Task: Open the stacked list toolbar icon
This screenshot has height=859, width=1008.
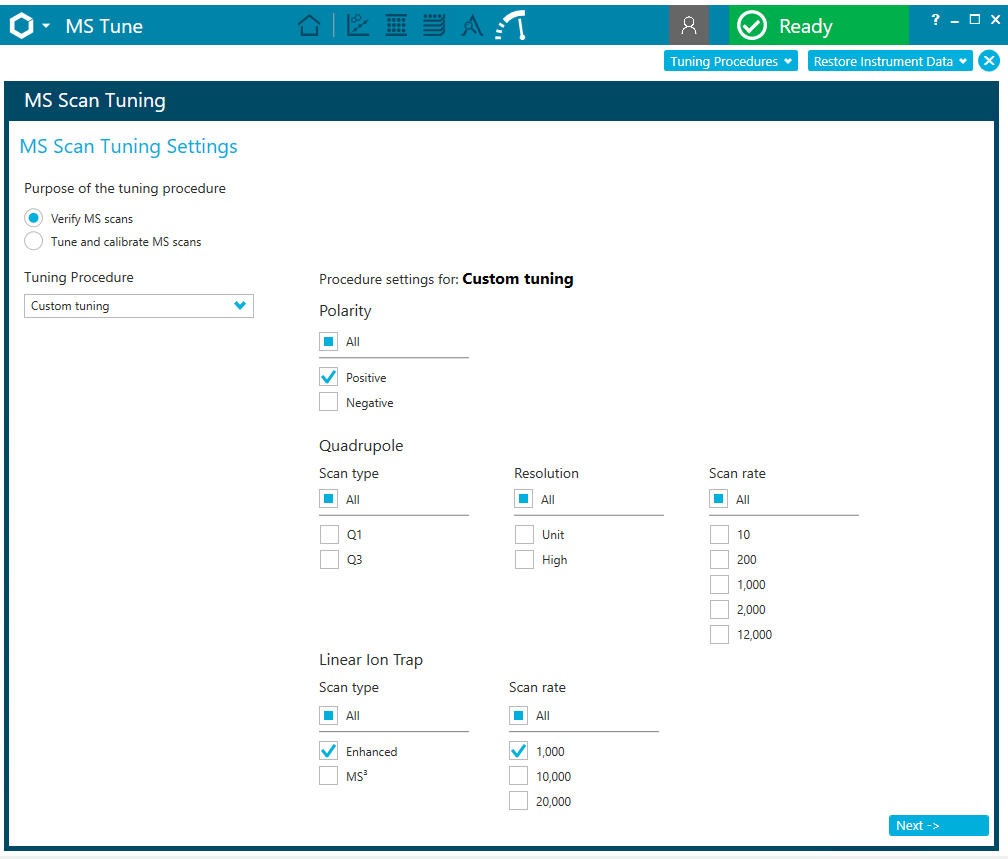Action: (x=433, y=26)
